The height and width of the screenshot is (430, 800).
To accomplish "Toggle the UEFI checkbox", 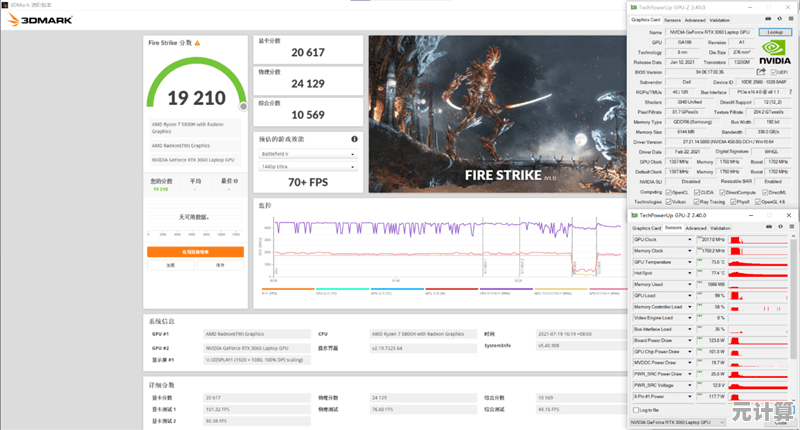I will point(773,71).
